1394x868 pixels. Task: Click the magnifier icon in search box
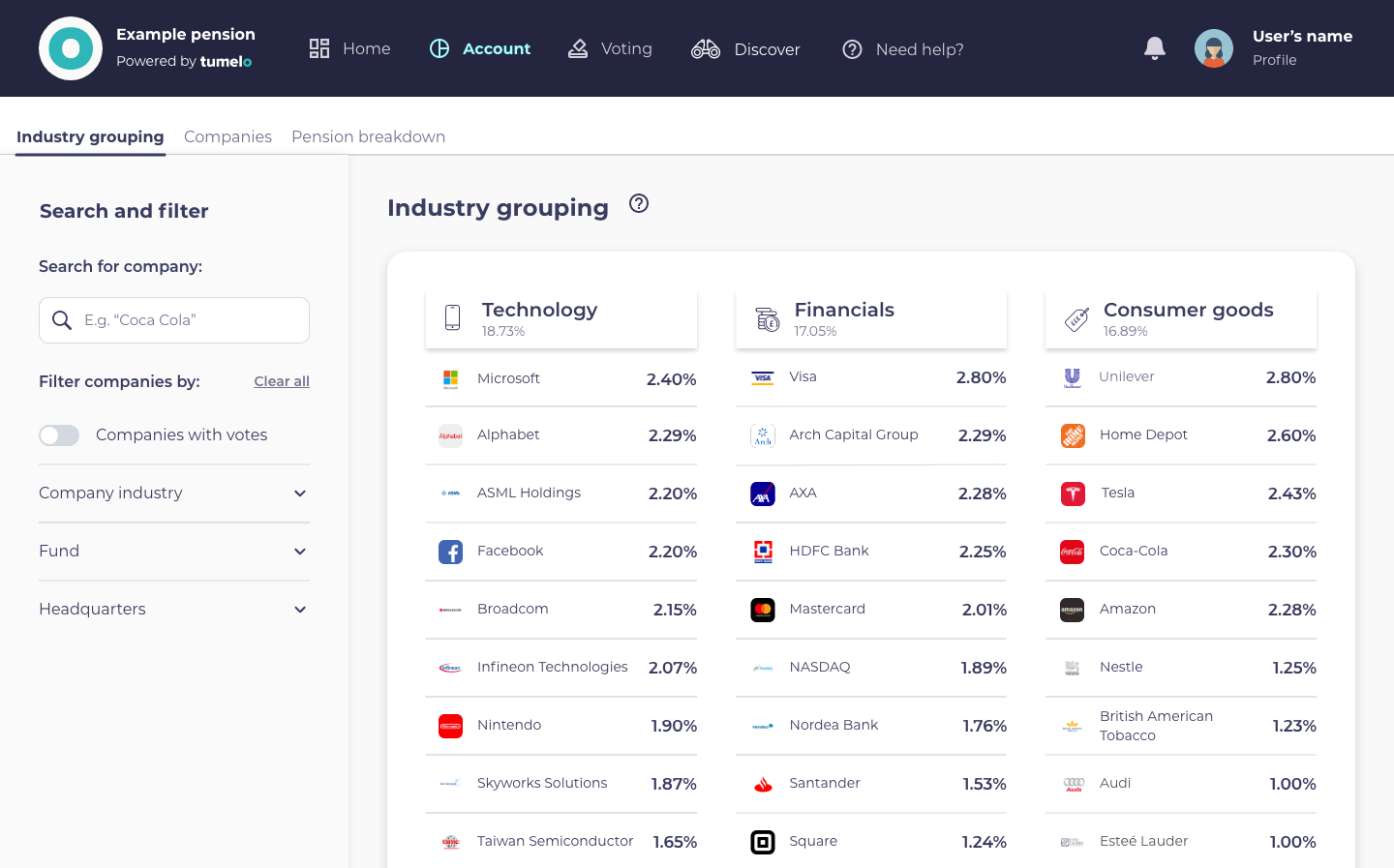point(62,320)
